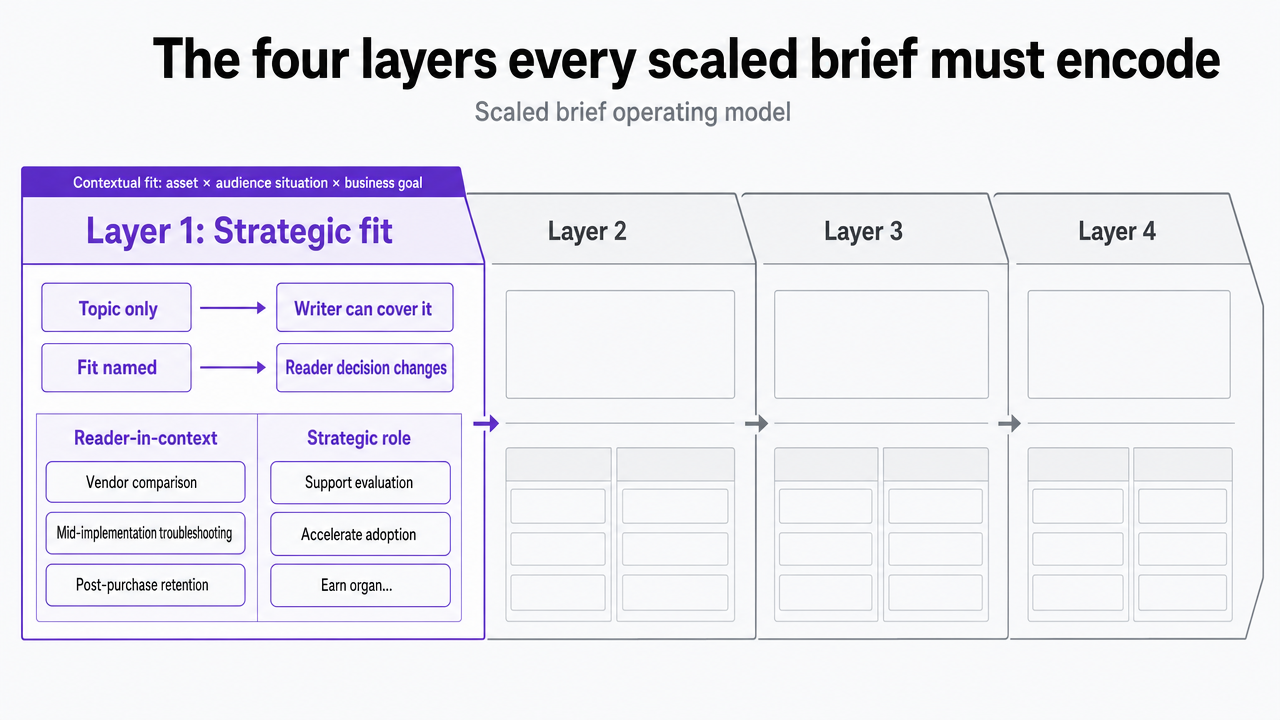Select the Fit named box
The image size is (1280, 720).
coord(116,367)
